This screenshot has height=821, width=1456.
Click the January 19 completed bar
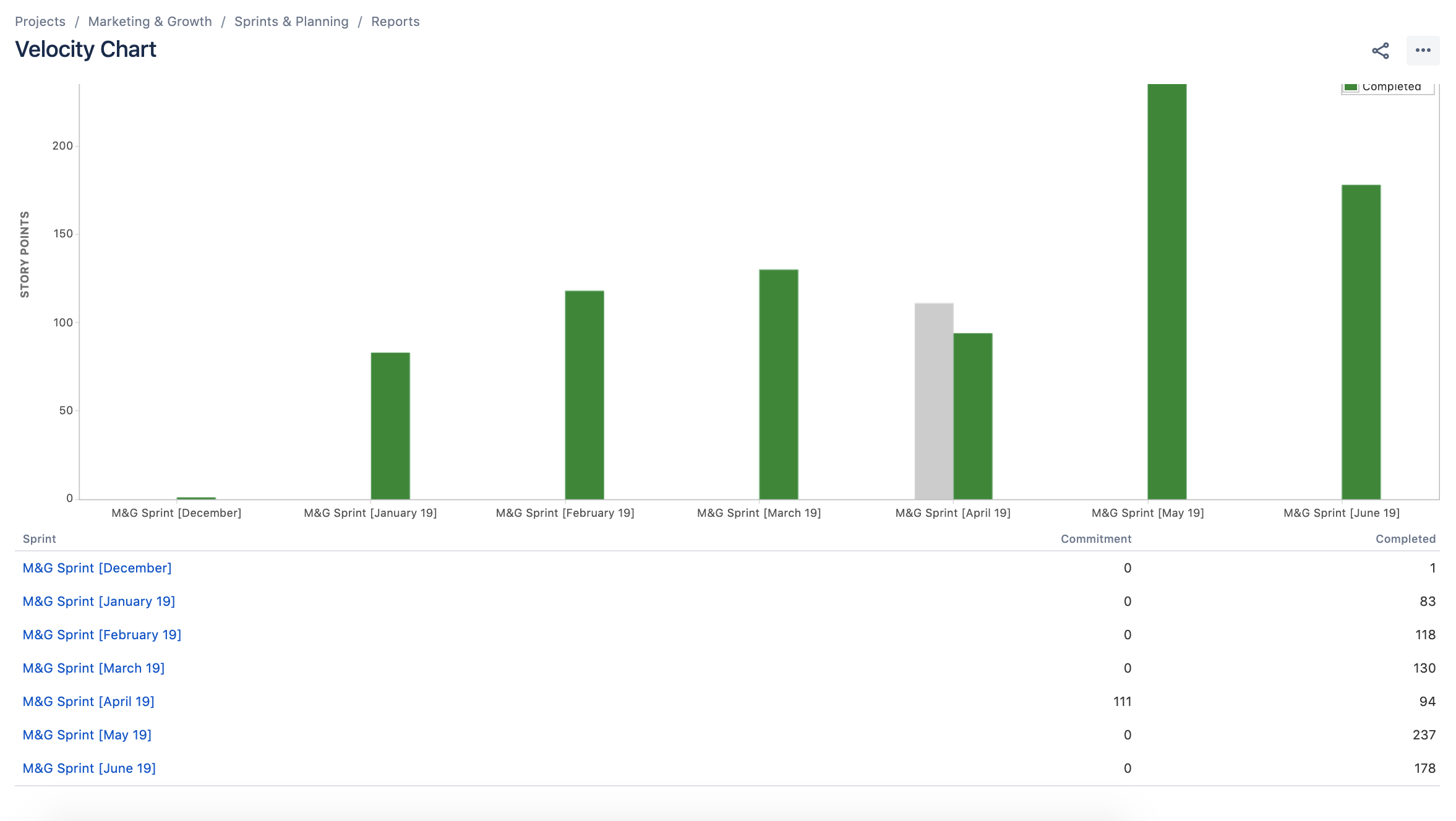(x=390, y=426)
